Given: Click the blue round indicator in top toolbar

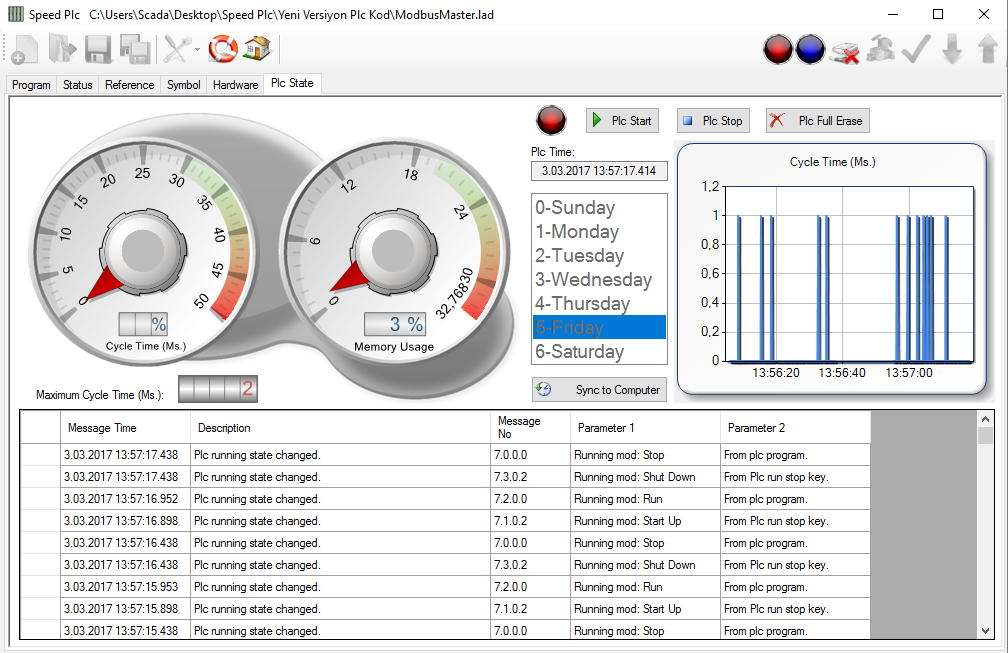Looking at the screenshot, I should click(810, 49).
